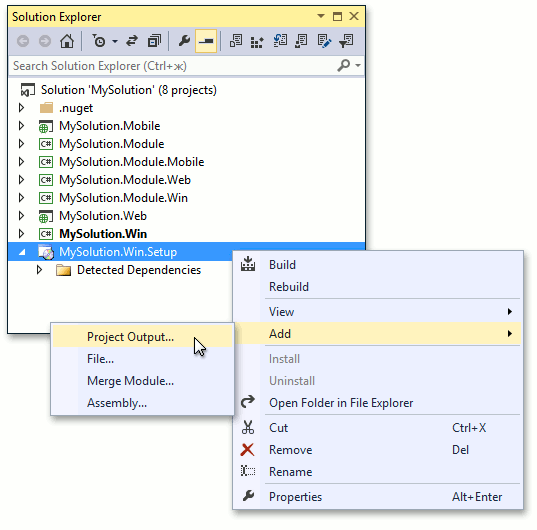Expand the MySolution.Module project node
This screenshot has height=530, width=537.
tap(21, 144)
